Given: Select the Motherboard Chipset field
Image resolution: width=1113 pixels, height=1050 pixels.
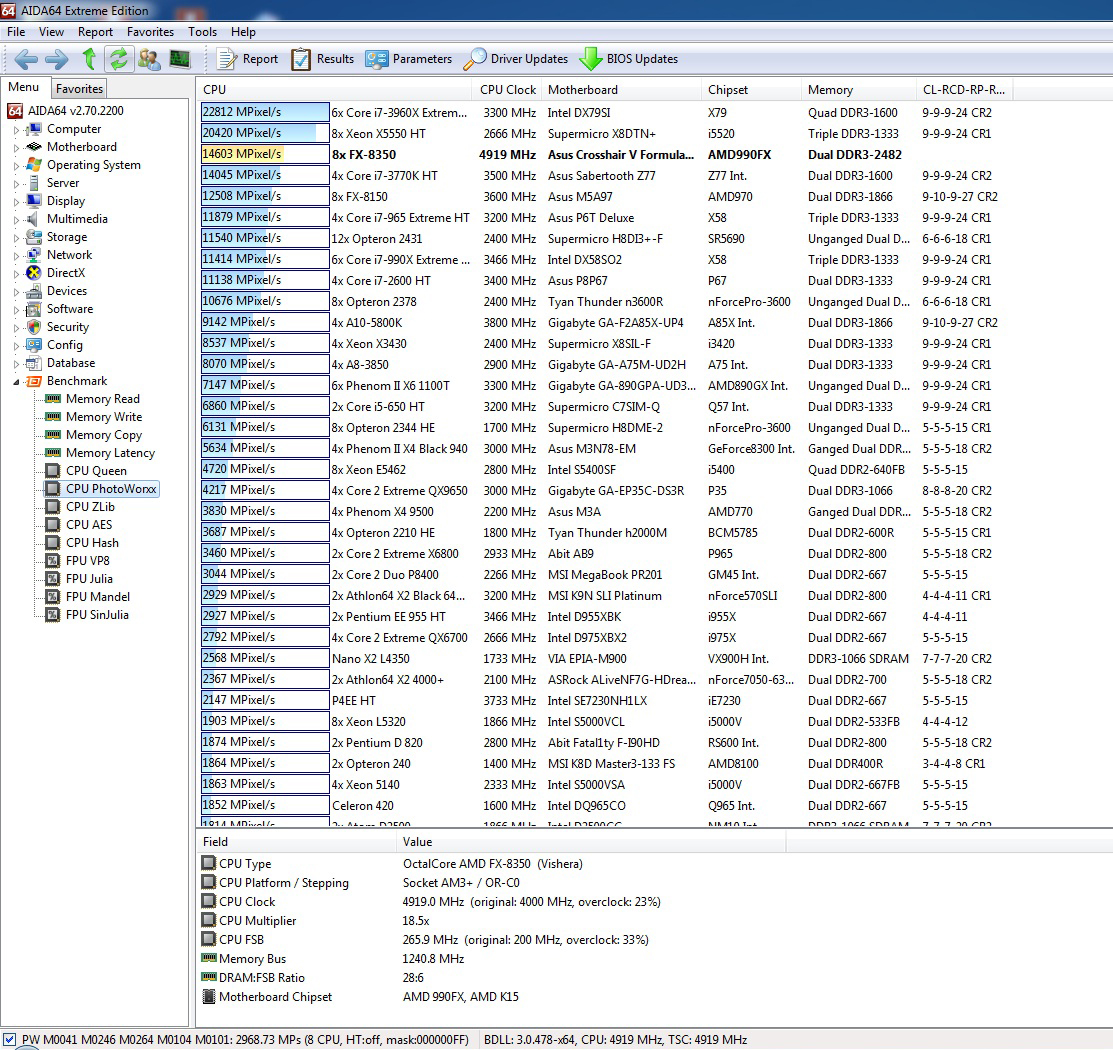Looking at the screenshot, I should (275, 997).
